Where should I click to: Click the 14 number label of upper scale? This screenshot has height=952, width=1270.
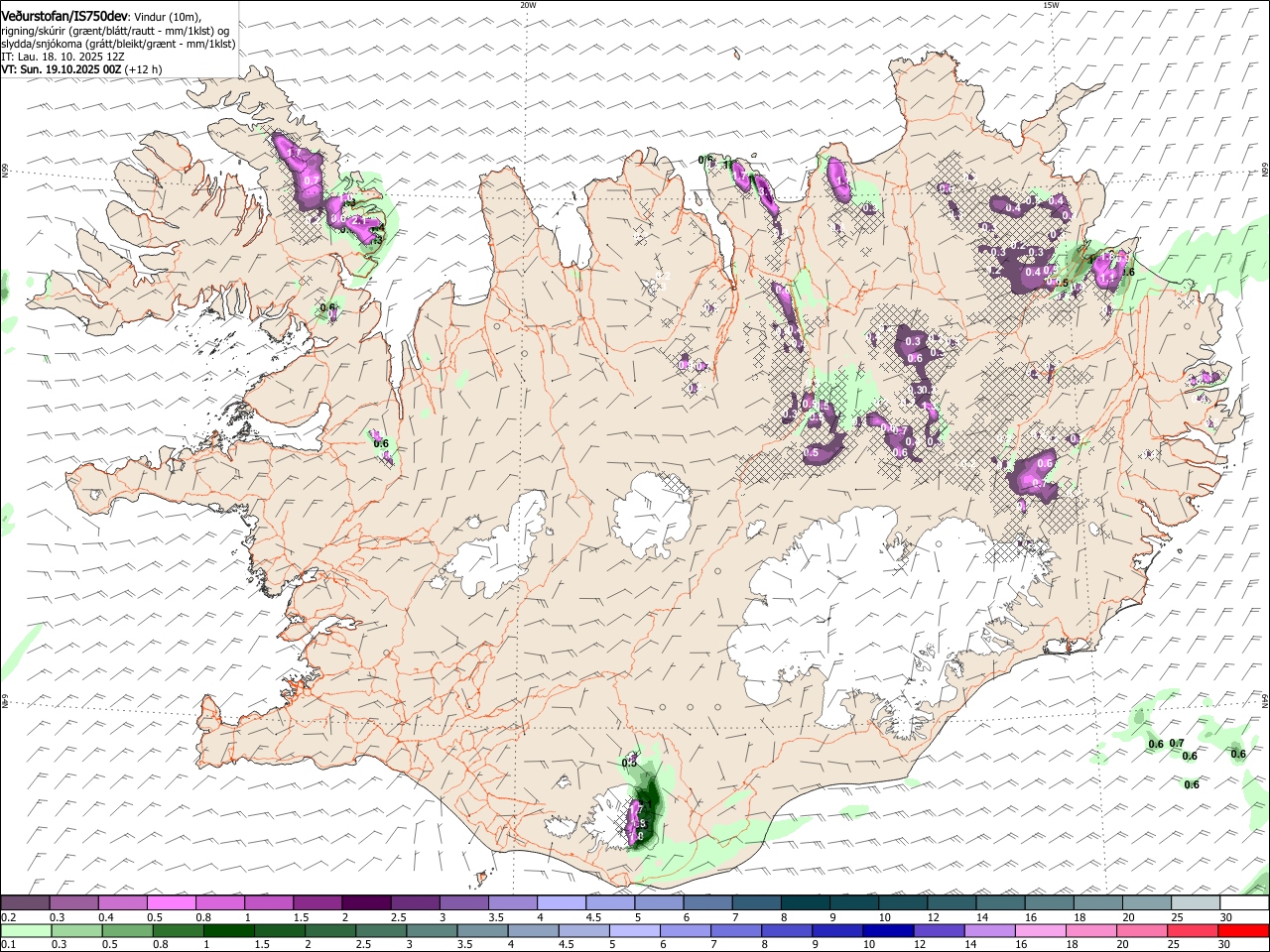tap(982, 916)
